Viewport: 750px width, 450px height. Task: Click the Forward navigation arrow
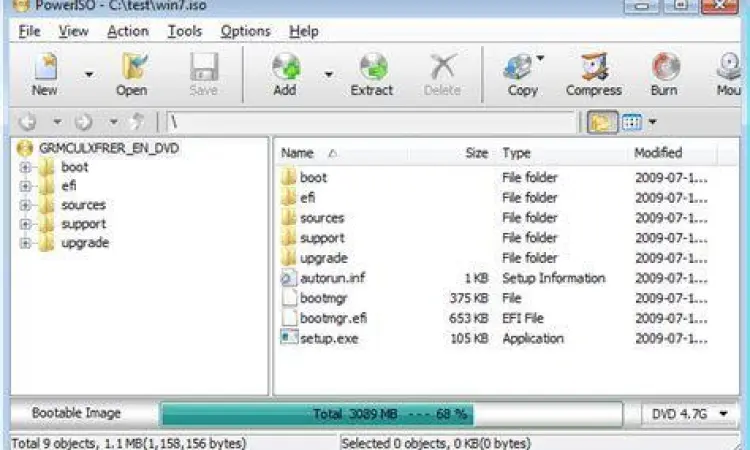84,122
